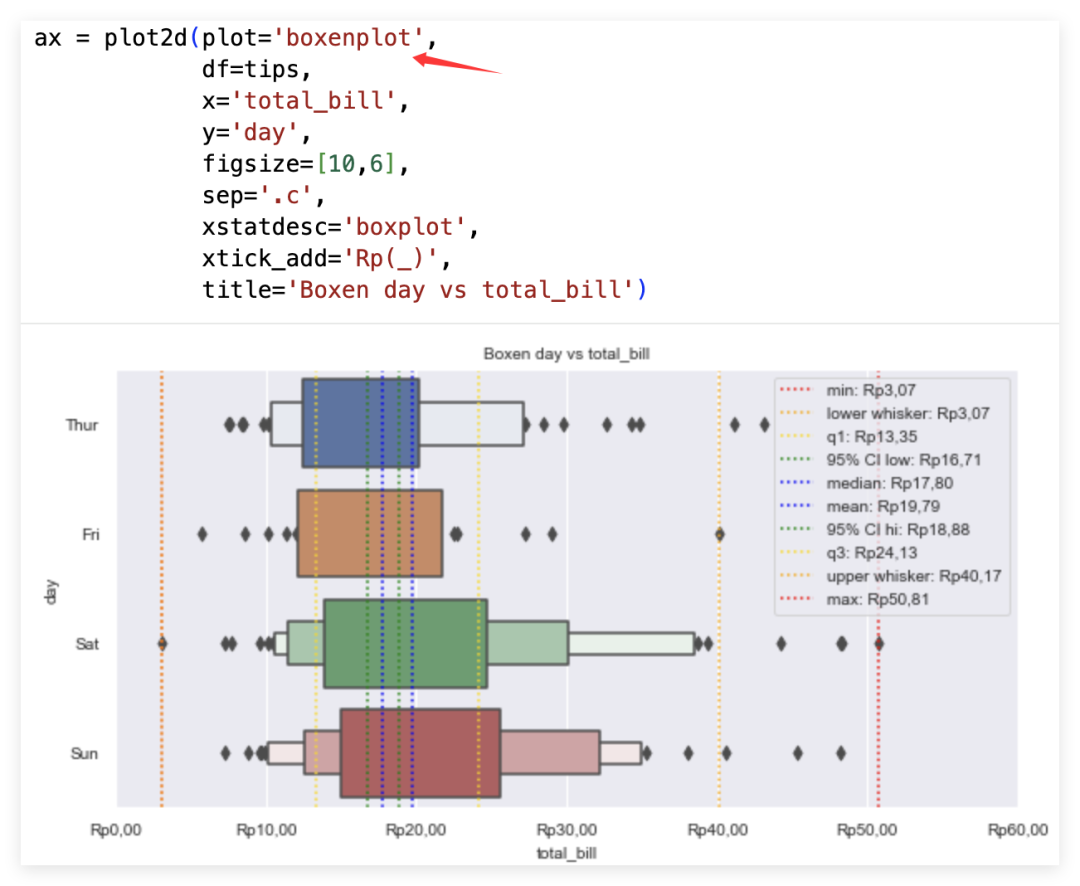Image resolution: width=1080 pixels, height=886 pixels.
Task: Click the Rp60,00 x-axis tick label
Action: click(x=1018, y=830)
